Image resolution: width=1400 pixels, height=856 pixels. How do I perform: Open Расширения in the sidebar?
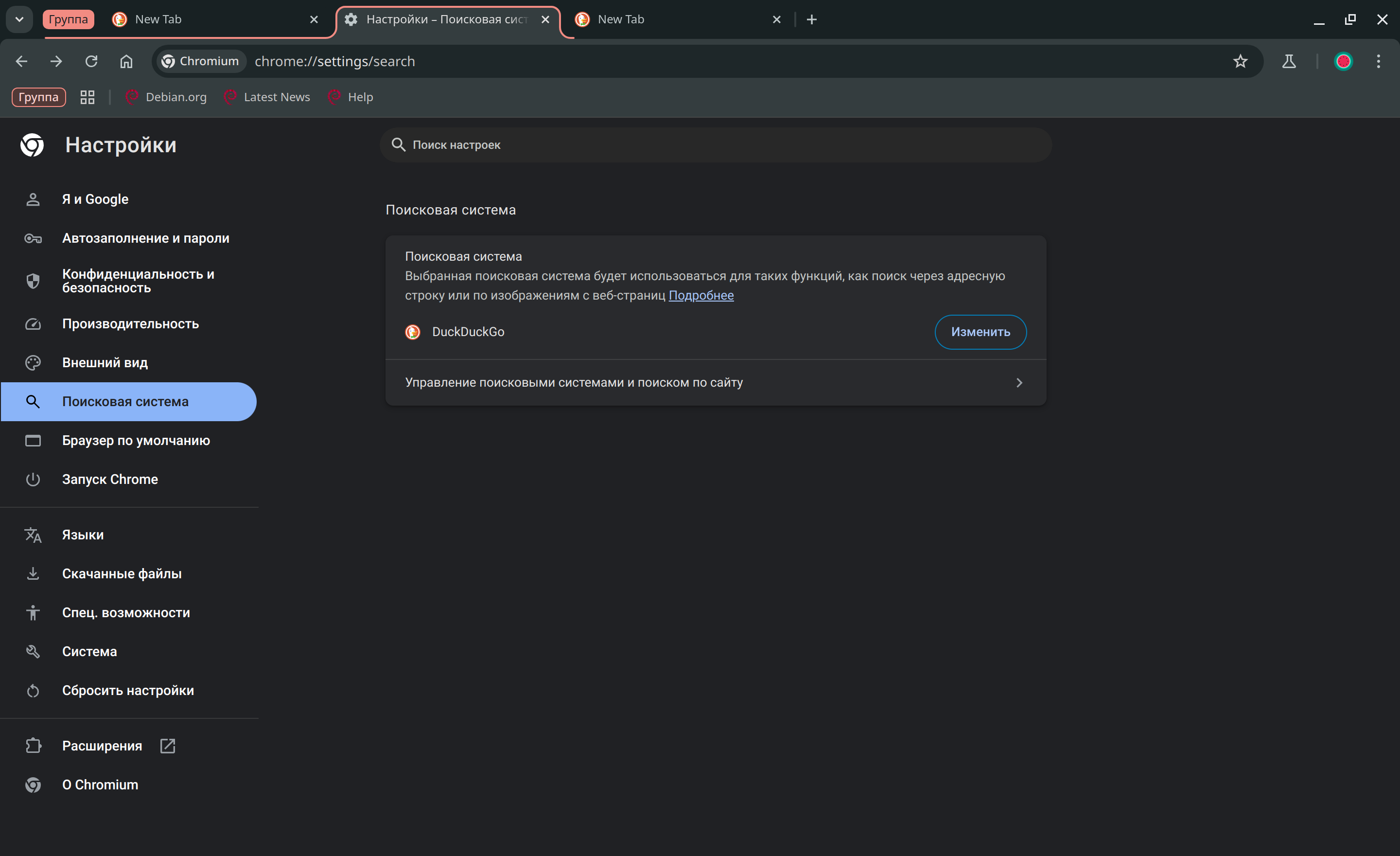click(x=102, y=746)
